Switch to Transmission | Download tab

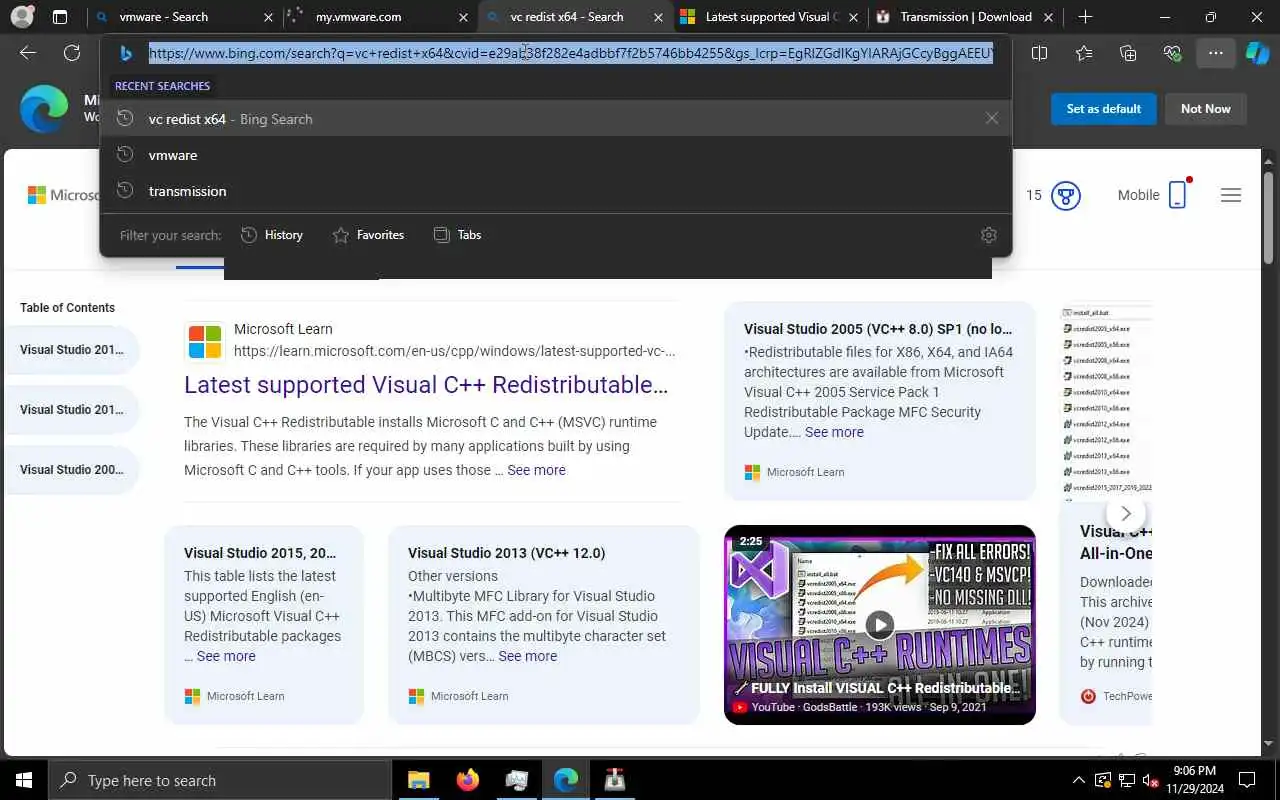[966, 17]
